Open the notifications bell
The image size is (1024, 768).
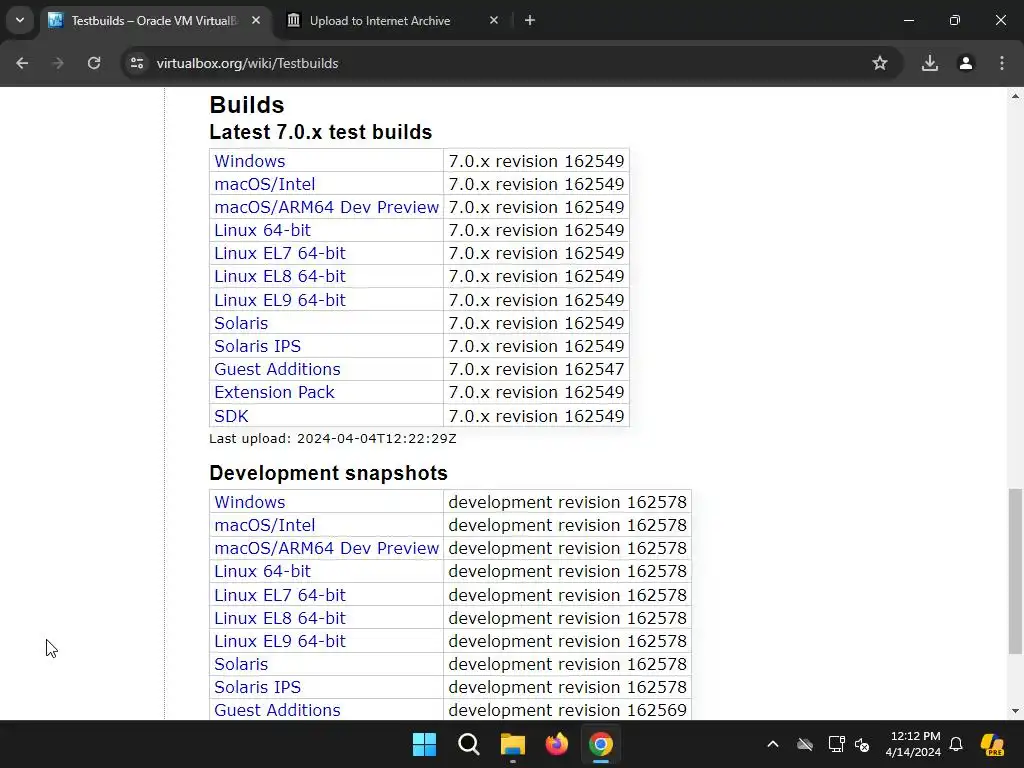(x=956, y=744)
